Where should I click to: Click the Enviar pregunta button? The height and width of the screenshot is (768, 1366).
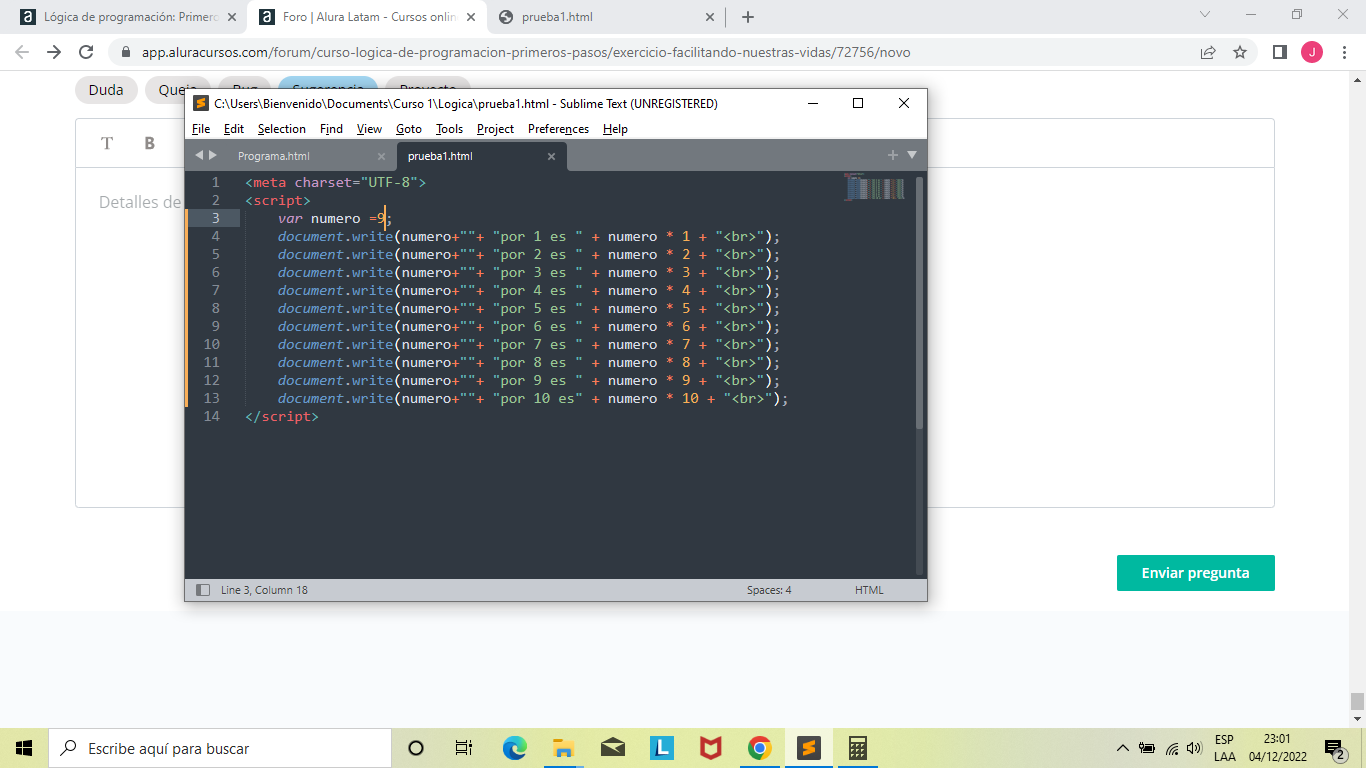point(1196,573)
